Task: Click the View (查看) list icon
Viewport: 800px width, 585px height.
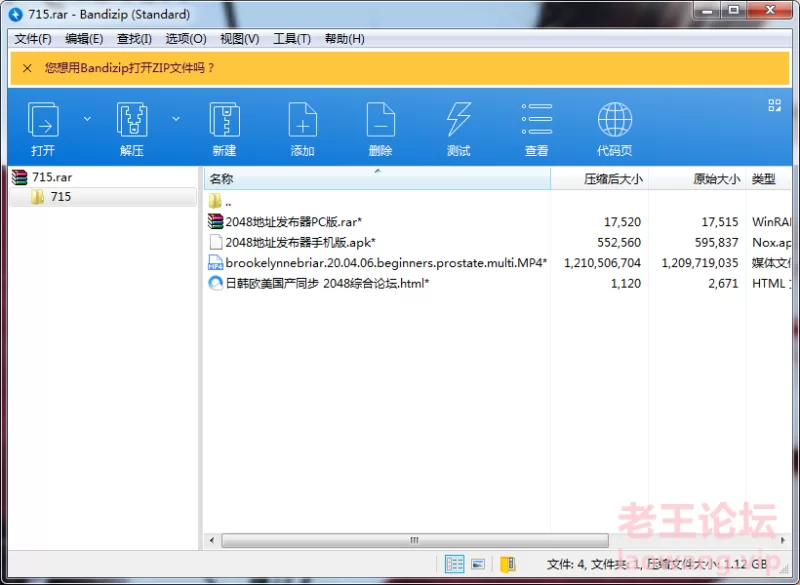Action: [x=537, y=120]
